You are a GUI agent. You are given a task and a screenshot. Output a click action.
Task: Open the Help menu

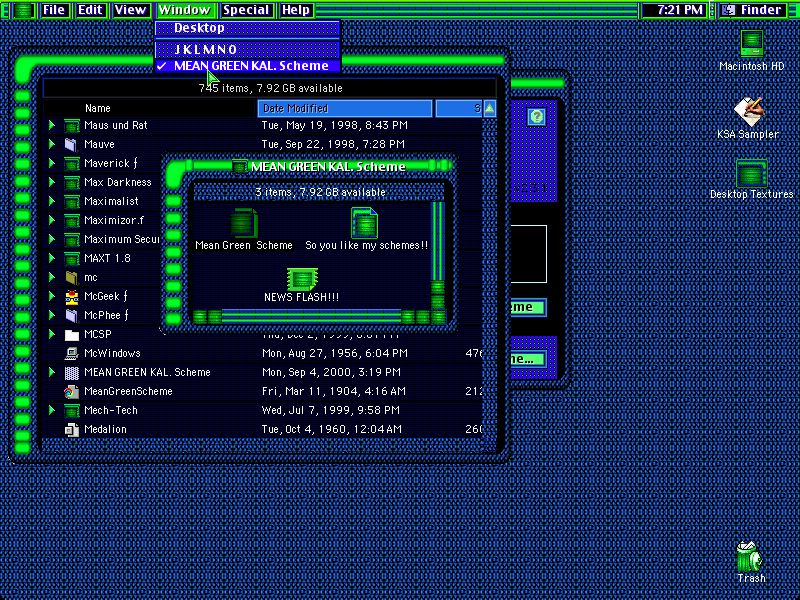[295, 10]
